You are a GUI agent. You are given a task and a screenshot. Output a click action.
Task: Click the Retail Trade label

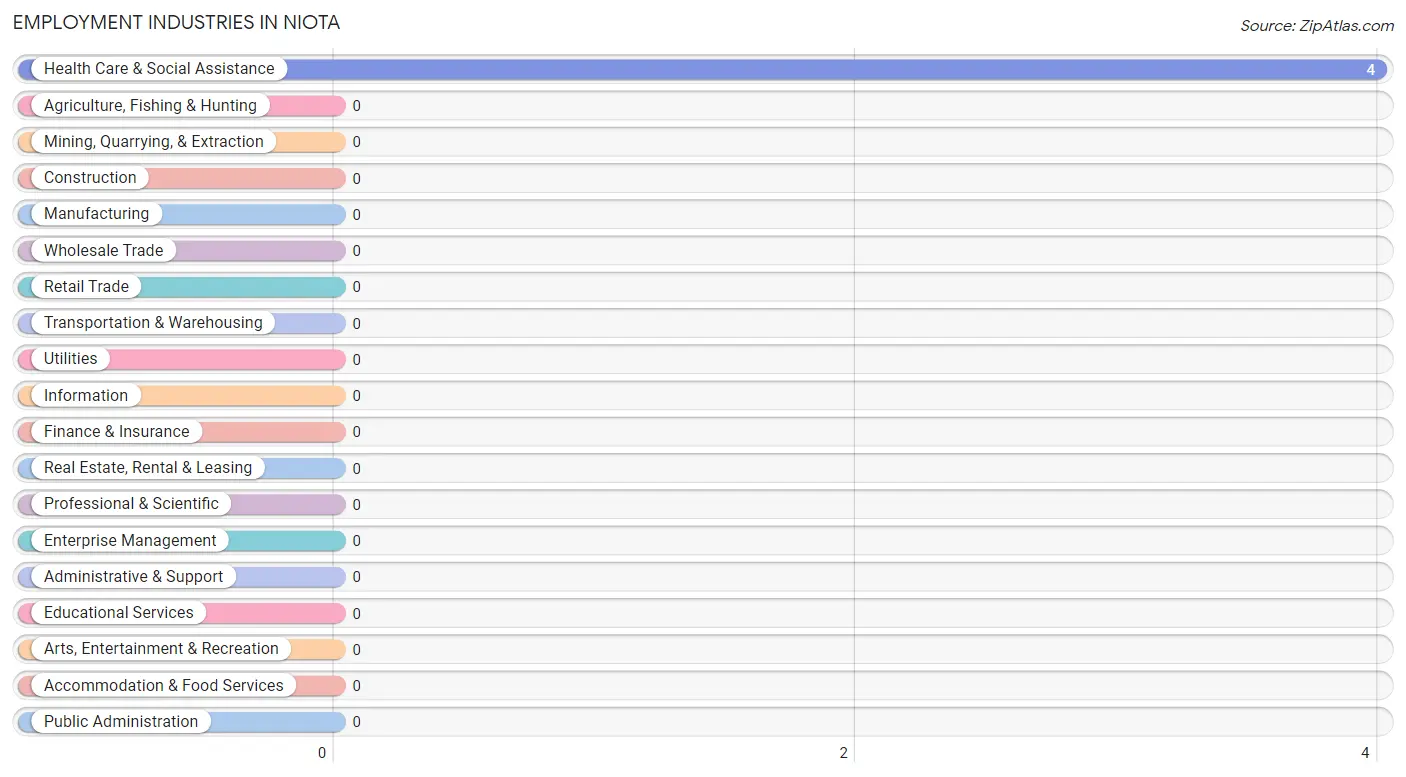86,286
